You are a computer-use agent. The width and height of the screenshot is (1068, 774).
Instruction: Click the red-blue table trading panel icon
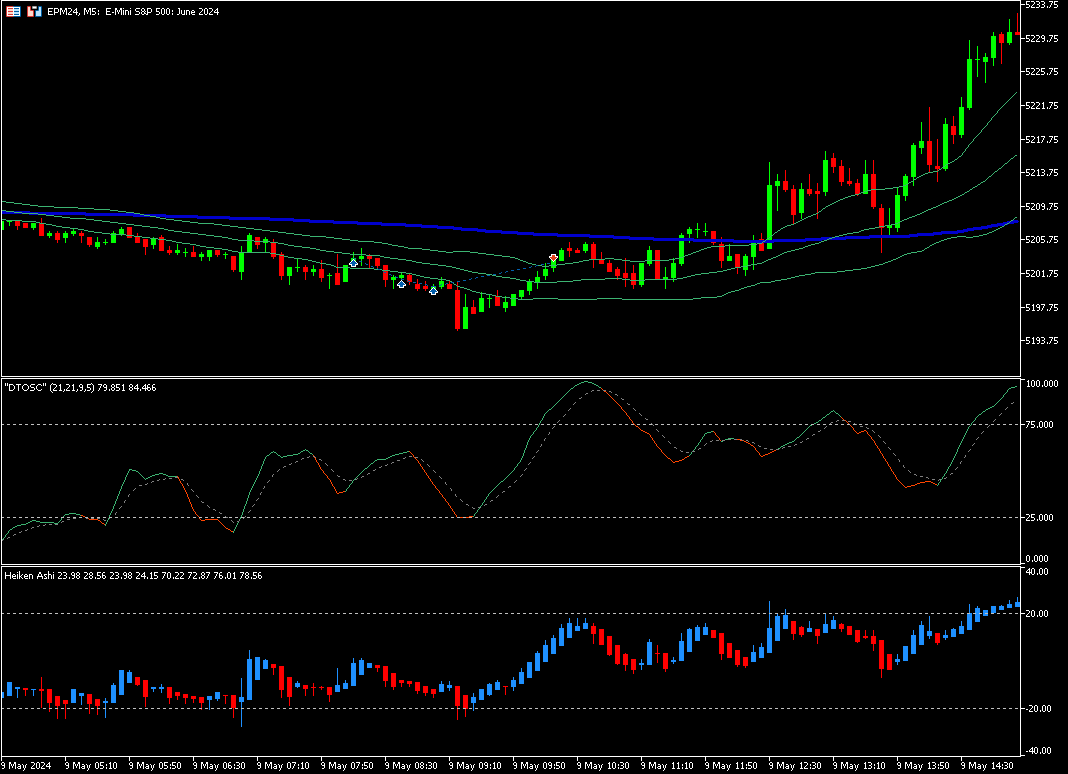pyautogui.click(x=13, y=12)
